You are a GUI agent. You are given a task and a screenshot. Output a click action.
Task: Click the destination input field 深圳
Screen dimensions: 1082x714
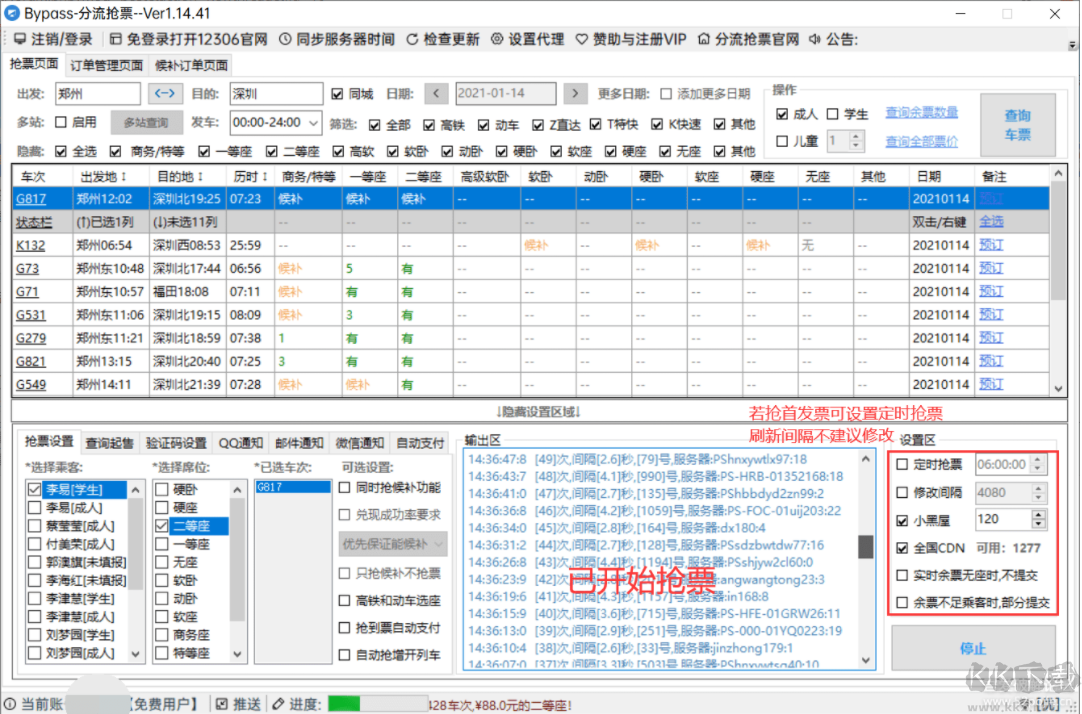point(275,94)
